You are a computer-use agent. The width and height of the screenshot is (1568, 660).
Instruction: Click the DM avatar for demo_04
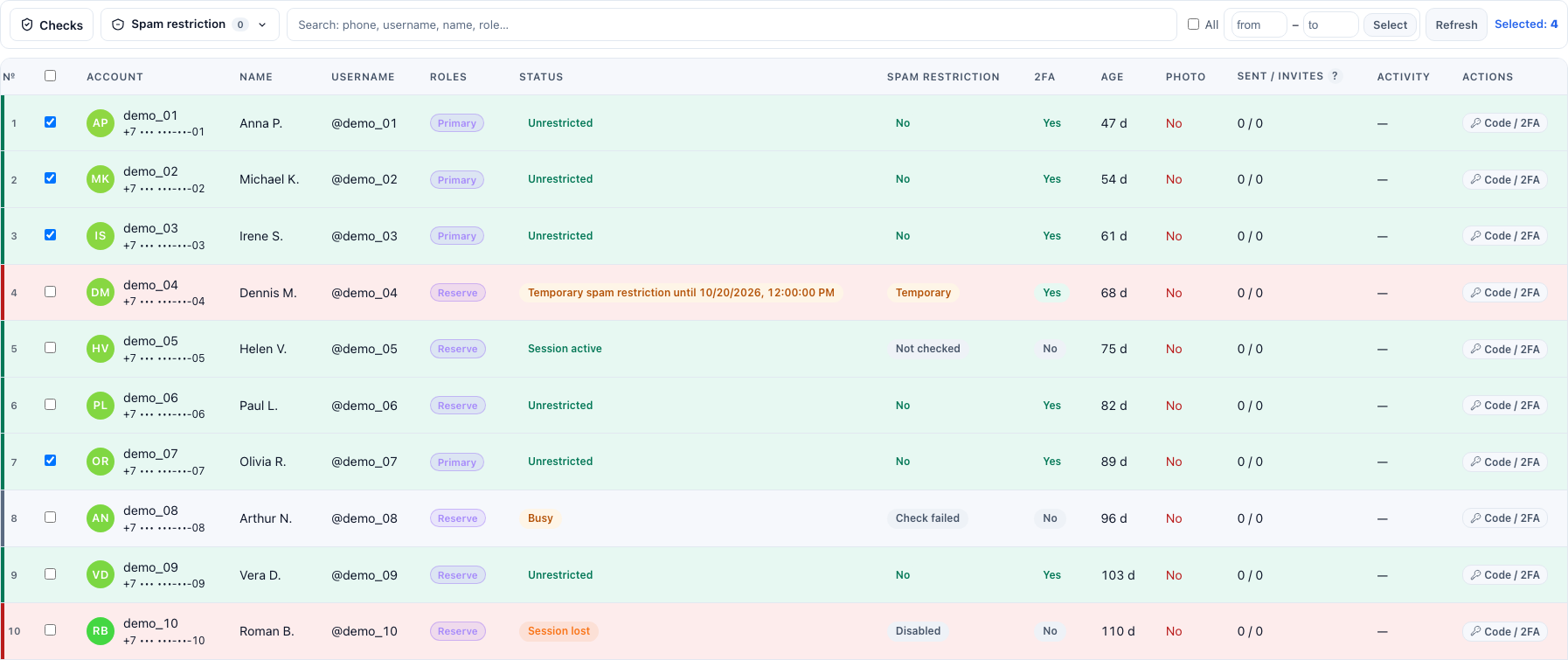click(x=101, y=293)
